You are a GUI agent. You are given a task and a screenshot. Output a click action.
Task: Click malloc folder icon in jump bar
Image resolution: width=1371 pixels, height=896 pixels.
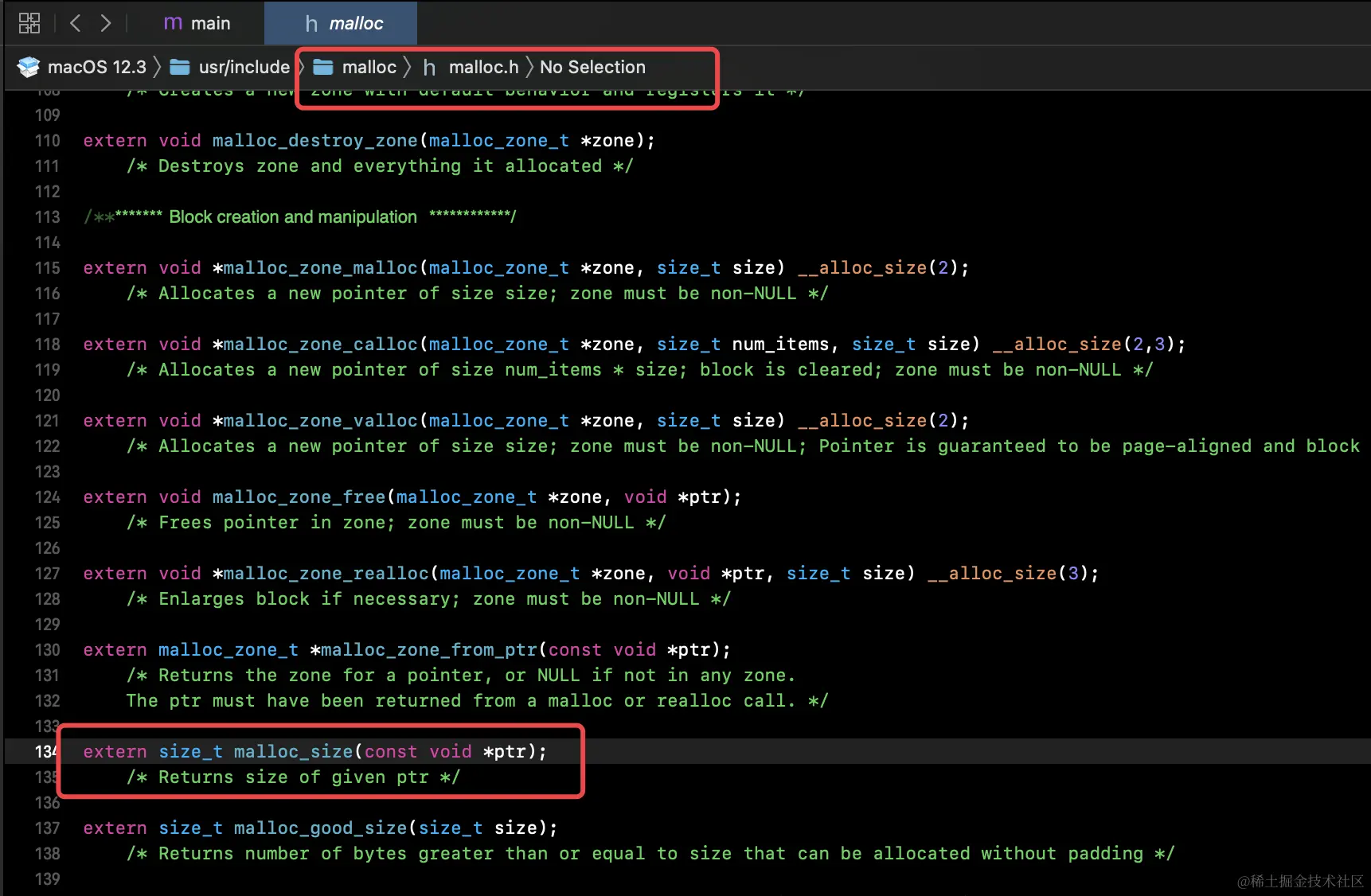pos(323,67)
